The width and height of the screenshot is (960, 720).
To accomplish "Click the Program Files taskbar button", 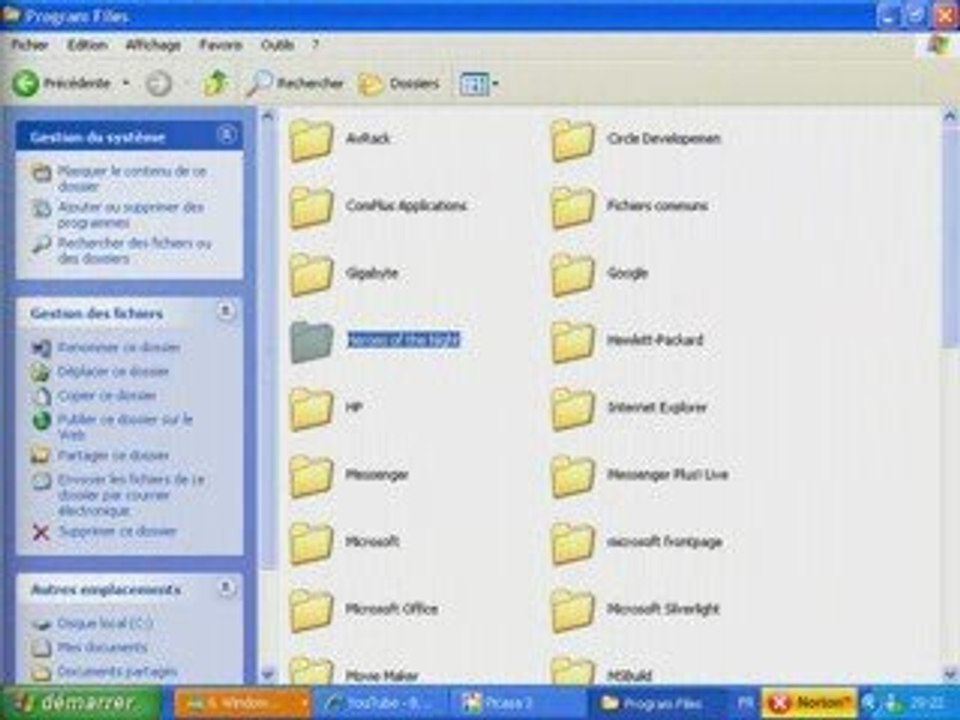I will coord(658,703).
